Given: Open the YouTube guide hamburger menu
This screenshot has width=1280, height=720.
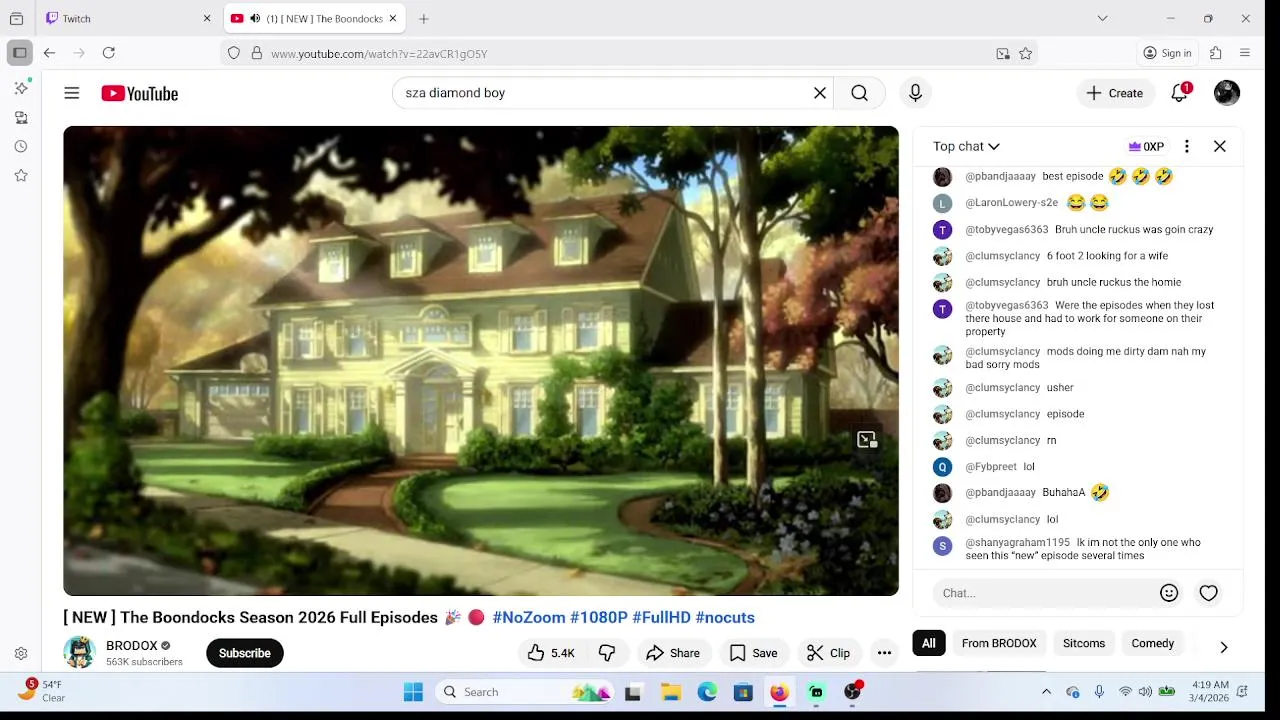Looking at the screenshot, I should click(x=71, y=93).
